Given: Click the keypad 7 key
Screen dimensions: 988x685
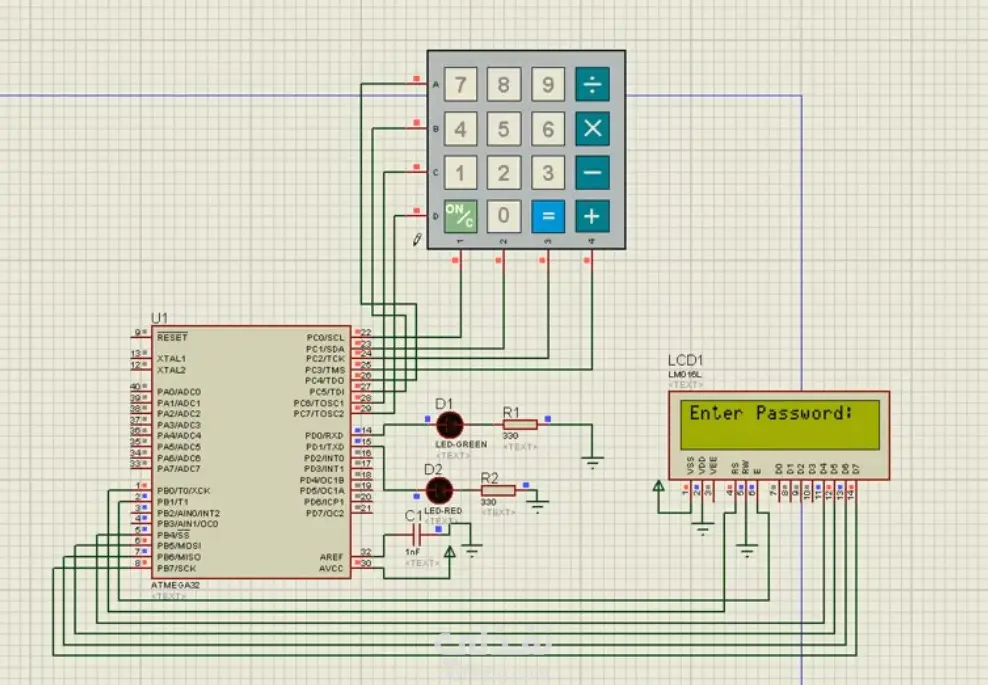Looking at the screenshot, I should 461,84.
